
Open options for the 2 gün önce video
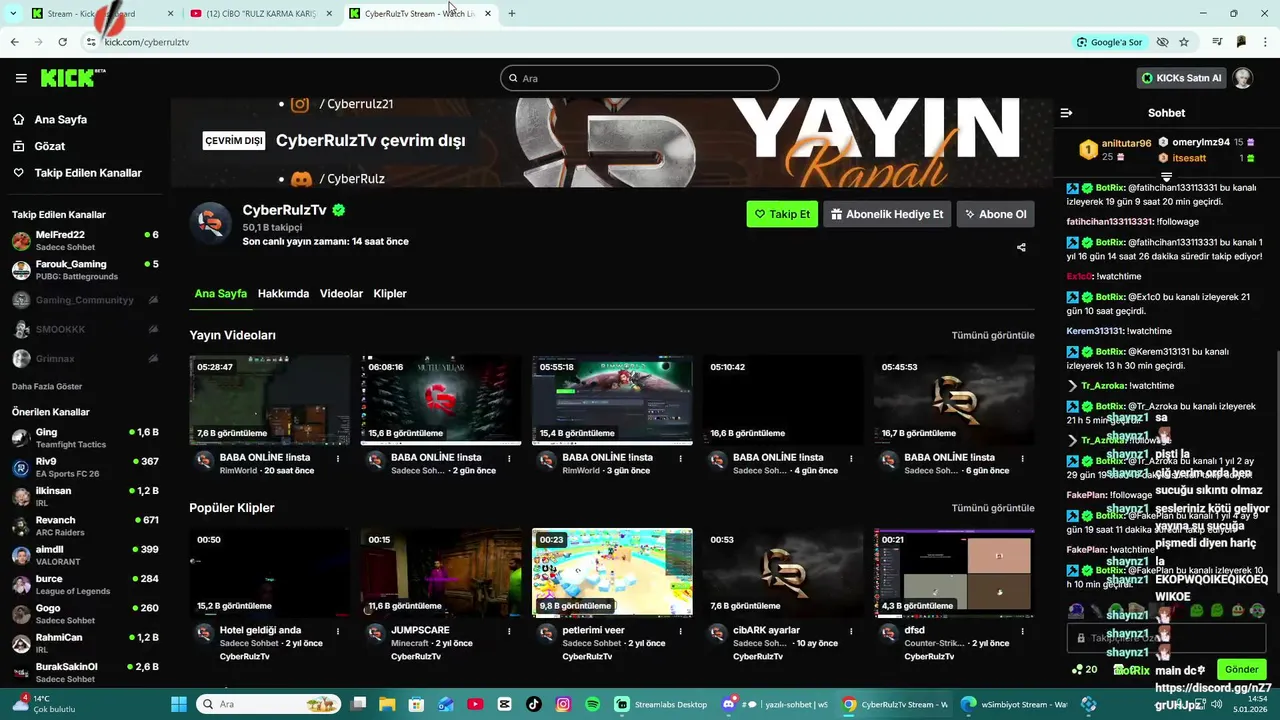pos(509,459)
